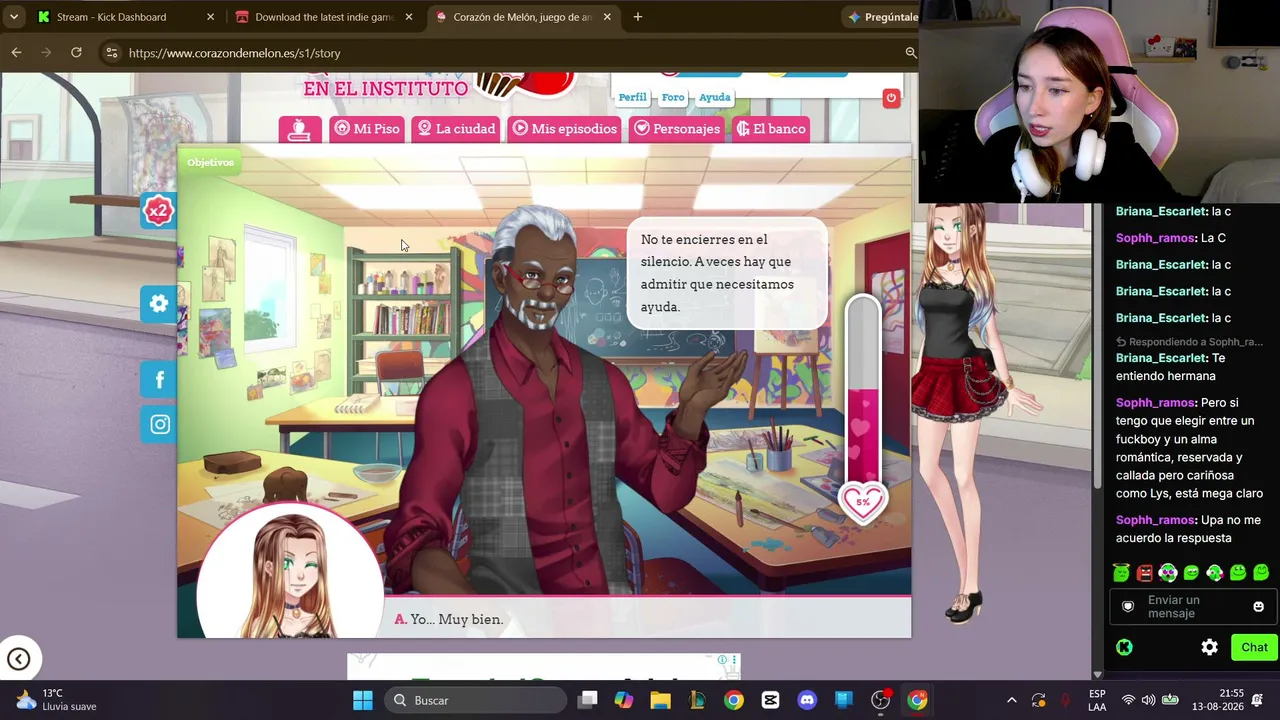Go to Mi Piso

pos(367,129)
